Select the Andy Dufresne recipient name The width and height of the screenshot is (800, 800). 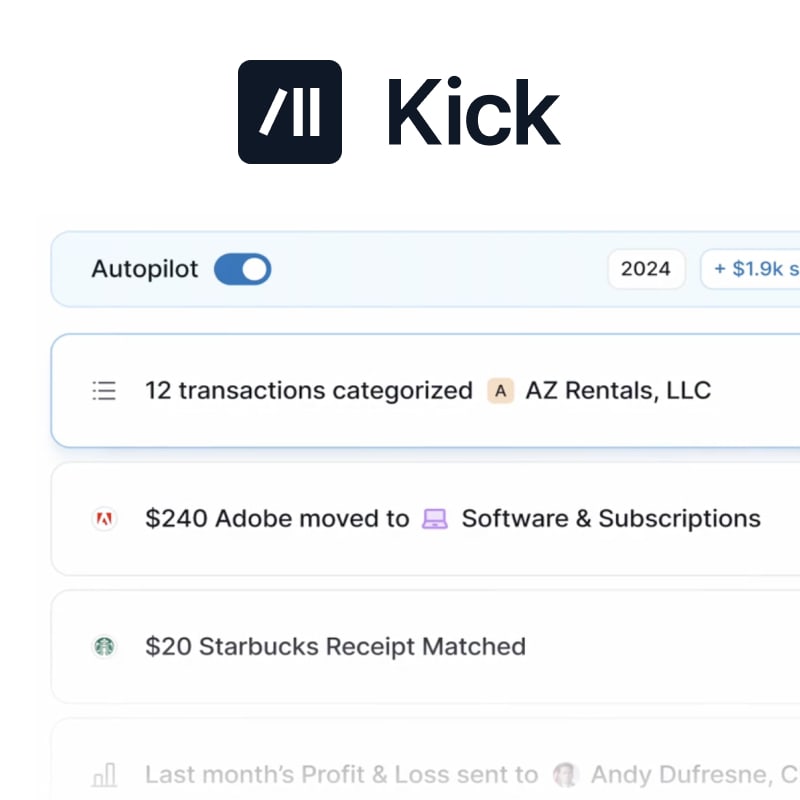[x=680, y=775]
